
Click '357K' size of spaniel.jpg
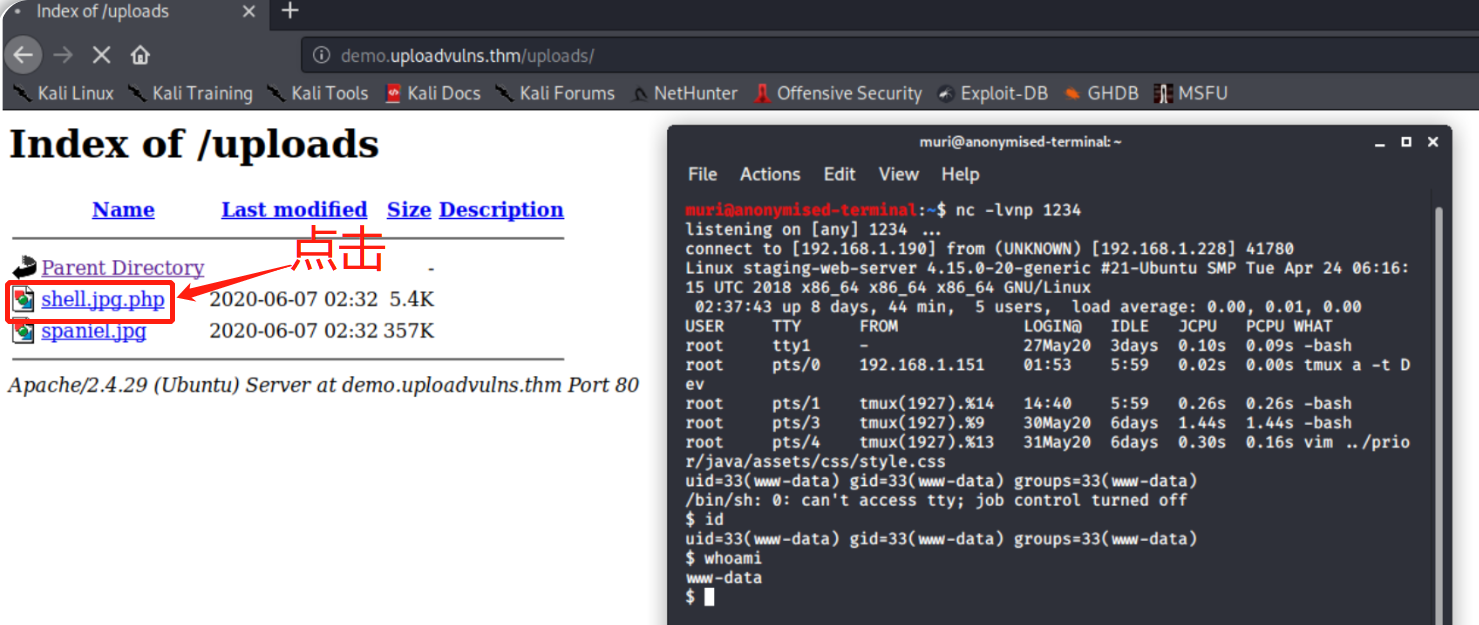tap(409, 331)
